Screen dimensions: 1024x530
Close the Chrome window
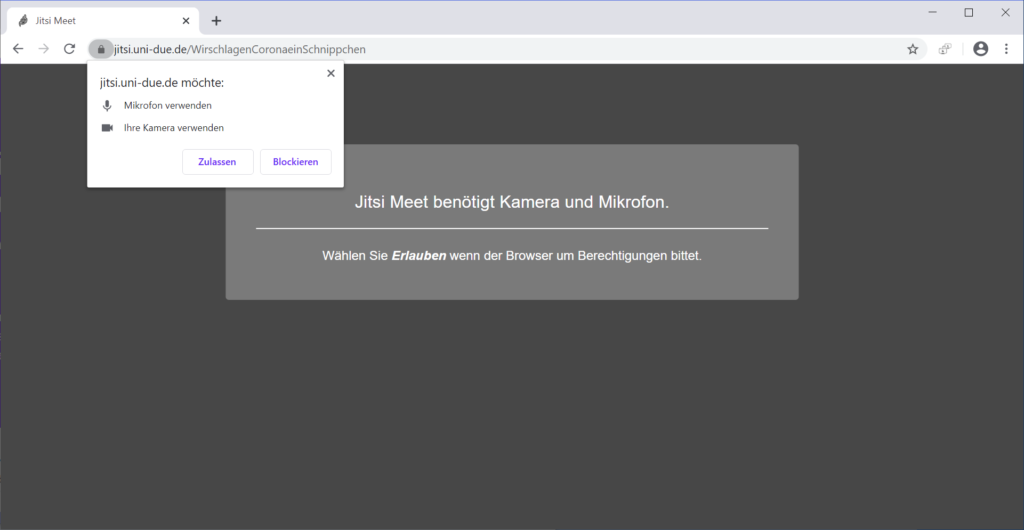point(1005,12)
